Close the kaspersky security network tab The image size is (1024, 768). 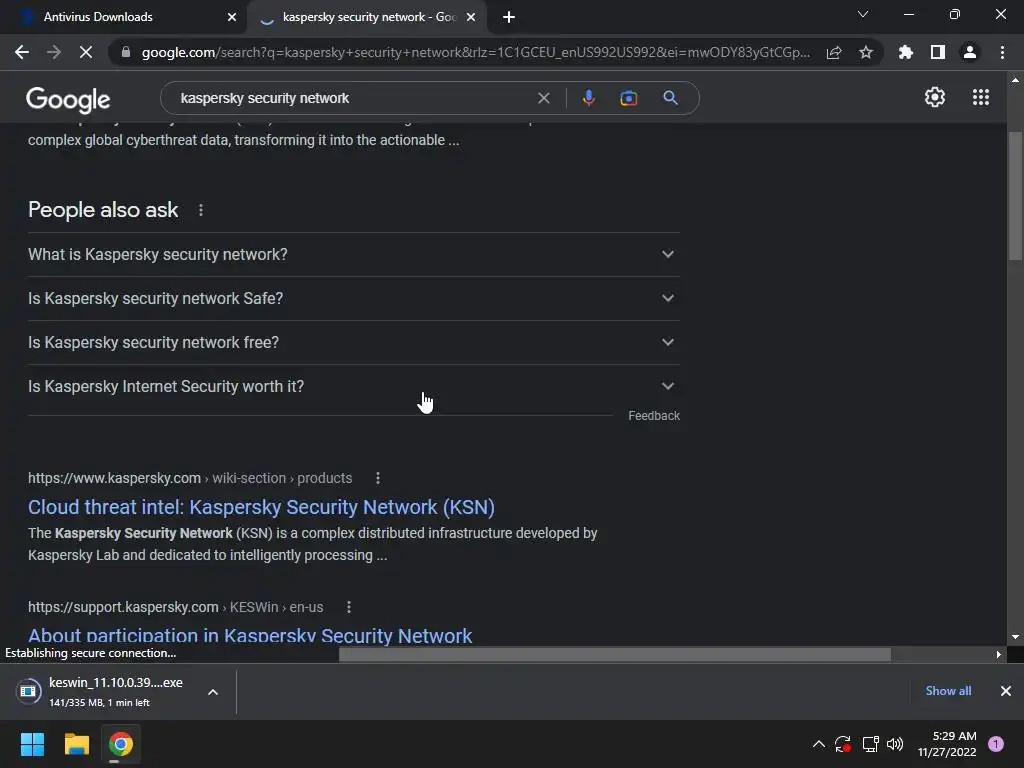click(x=471, y=17)
